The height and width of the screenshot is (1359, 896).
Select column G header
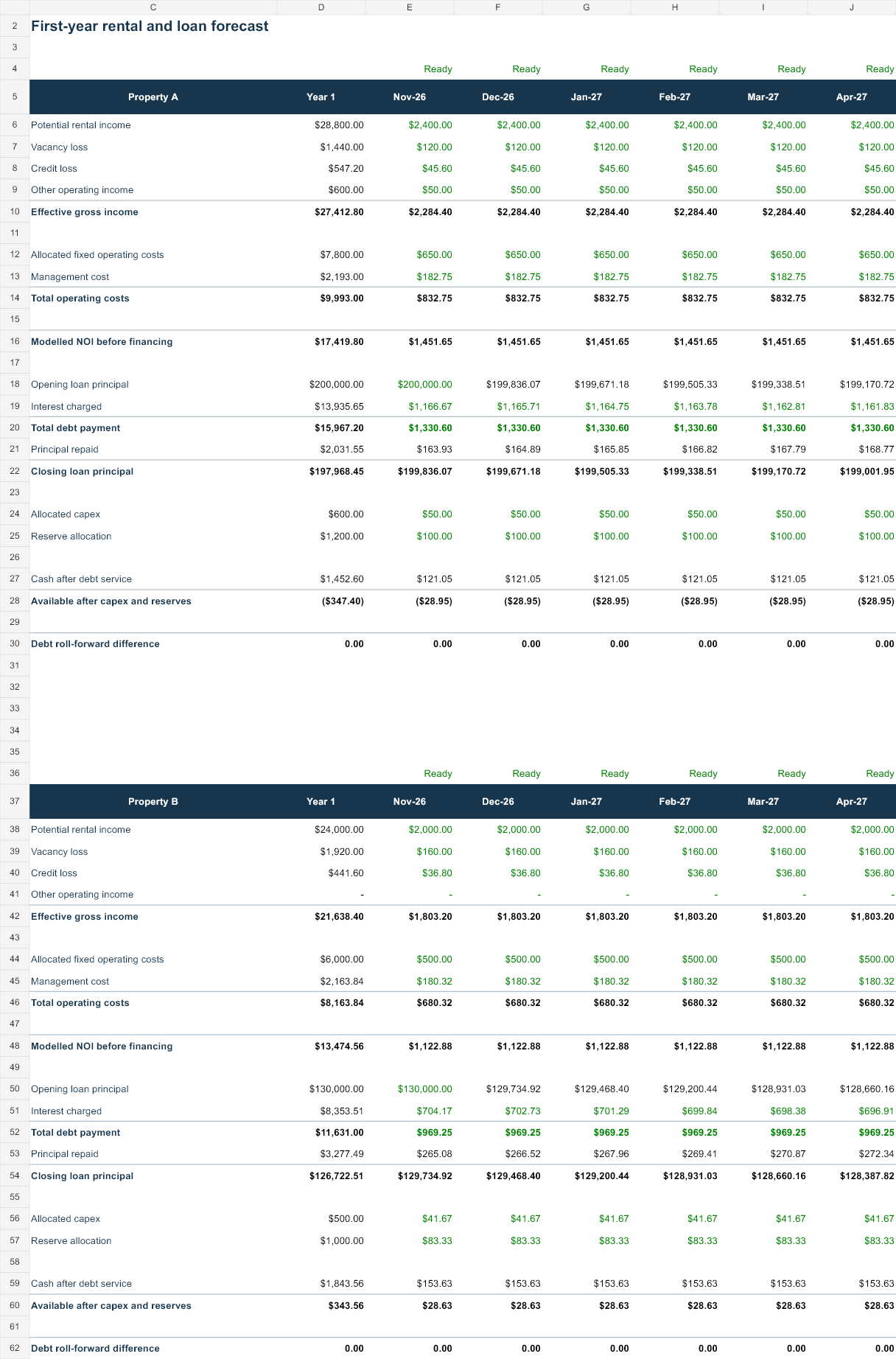587,7
